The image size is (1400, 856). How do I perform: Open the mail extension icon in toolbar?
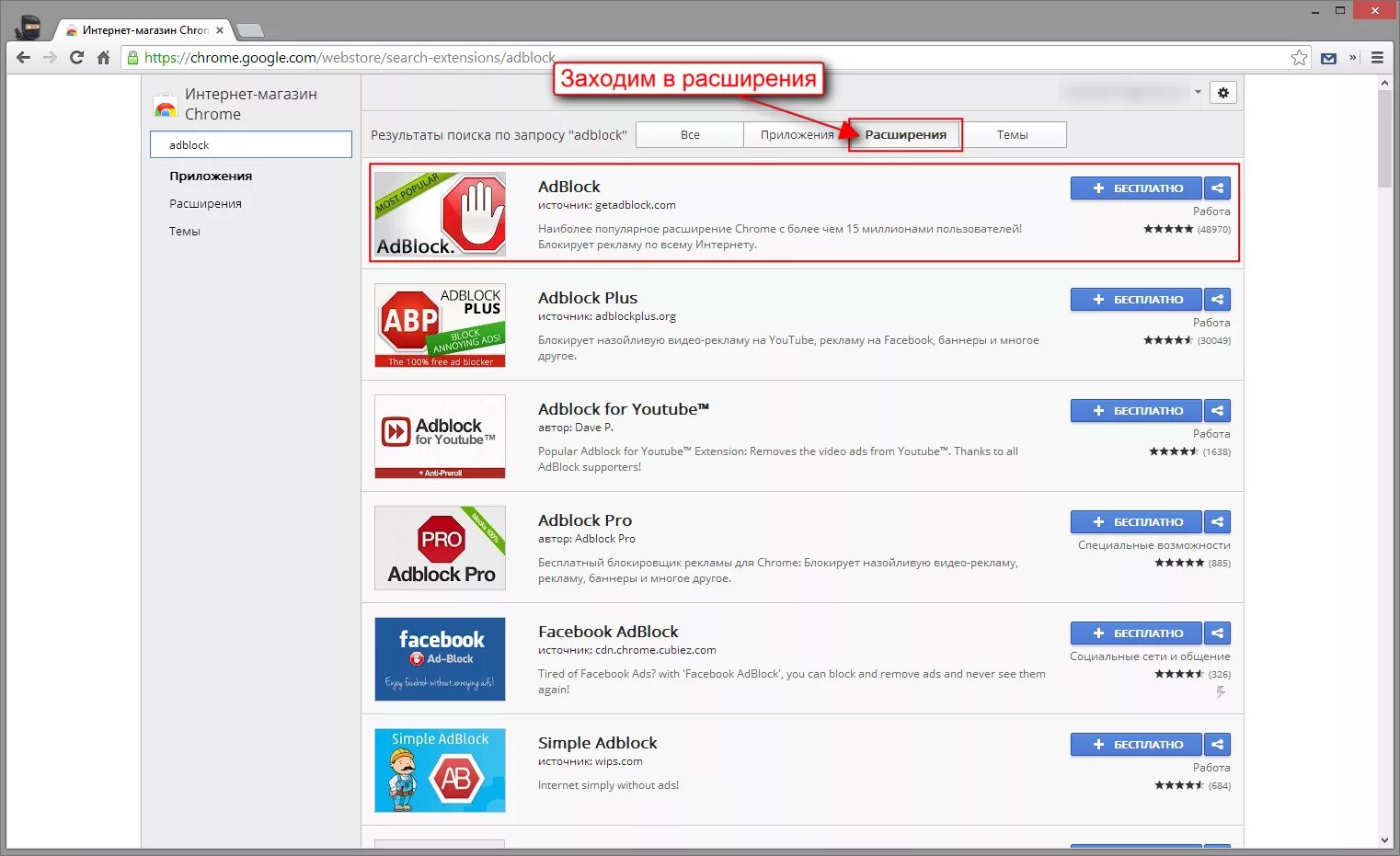pos(1328,58)
